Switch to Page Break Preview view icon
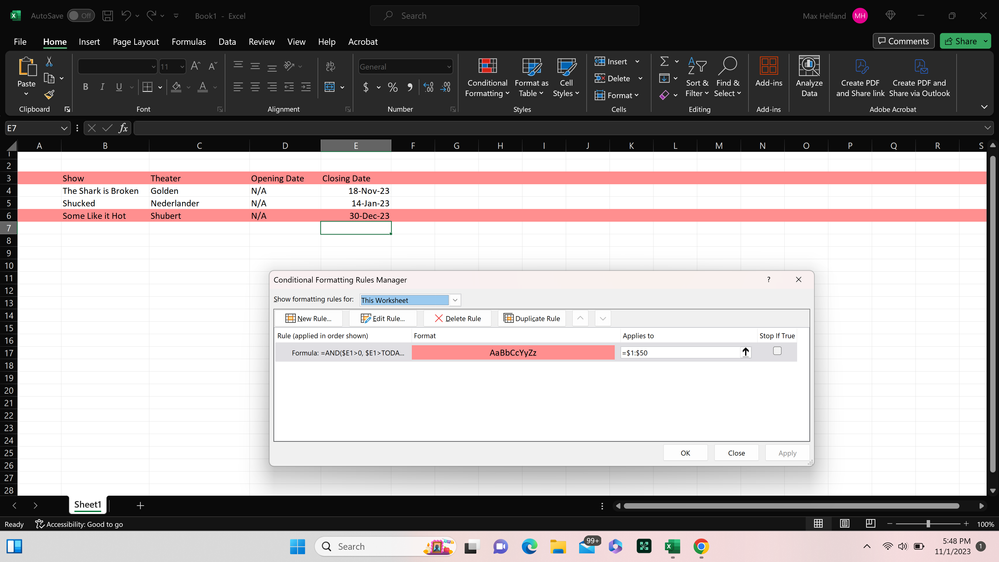 tap(870, 524)
